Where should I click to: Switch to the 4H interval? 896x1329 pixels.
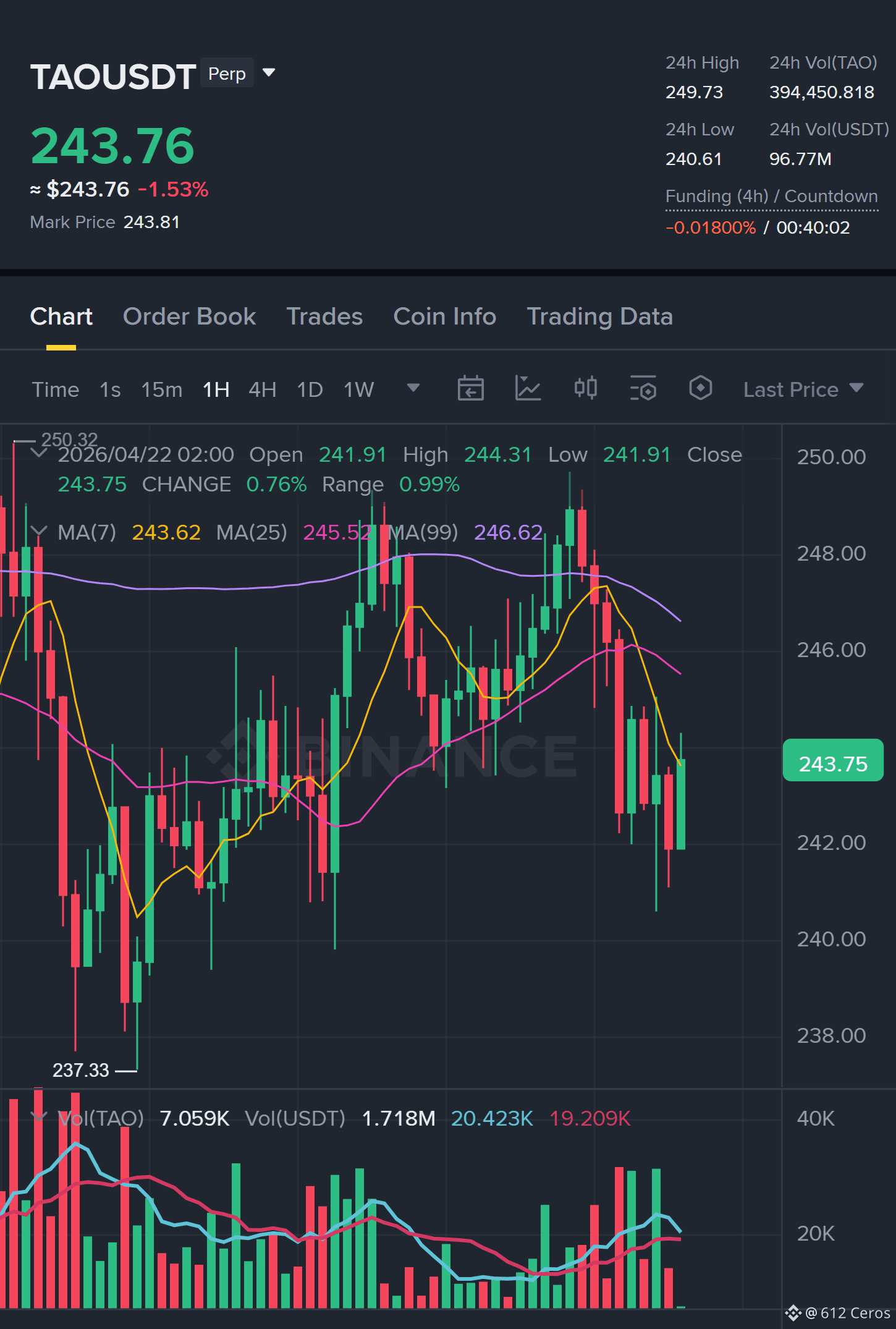point(262,389)
